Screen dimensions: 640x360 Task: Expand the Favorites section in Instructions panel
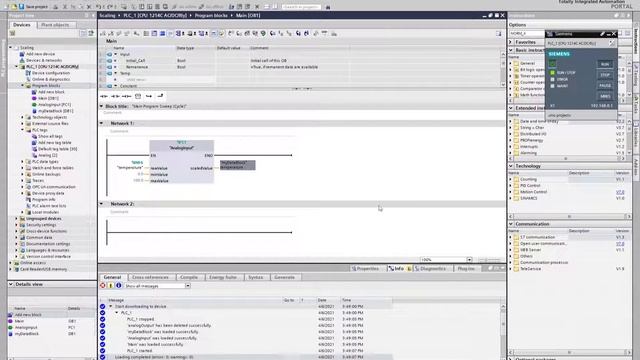click(x=511, y=42)
